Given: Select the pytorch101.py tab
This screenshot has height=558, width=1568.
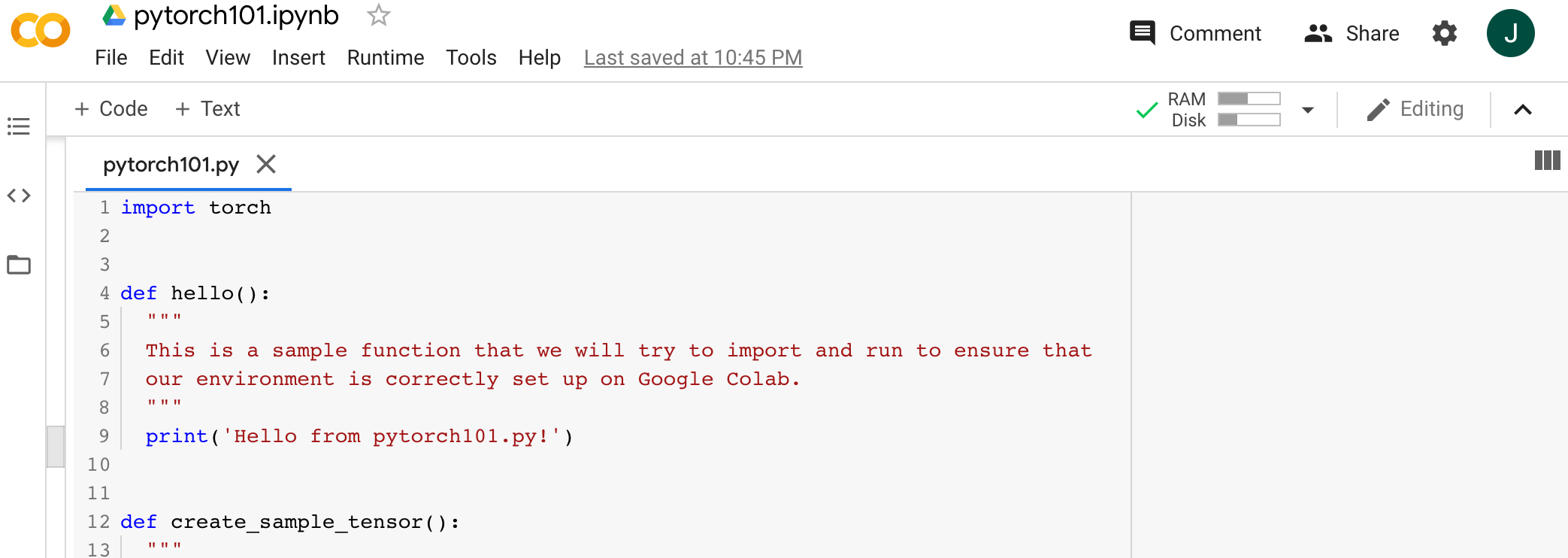Looking at the screenshot, I should point(171,165).
